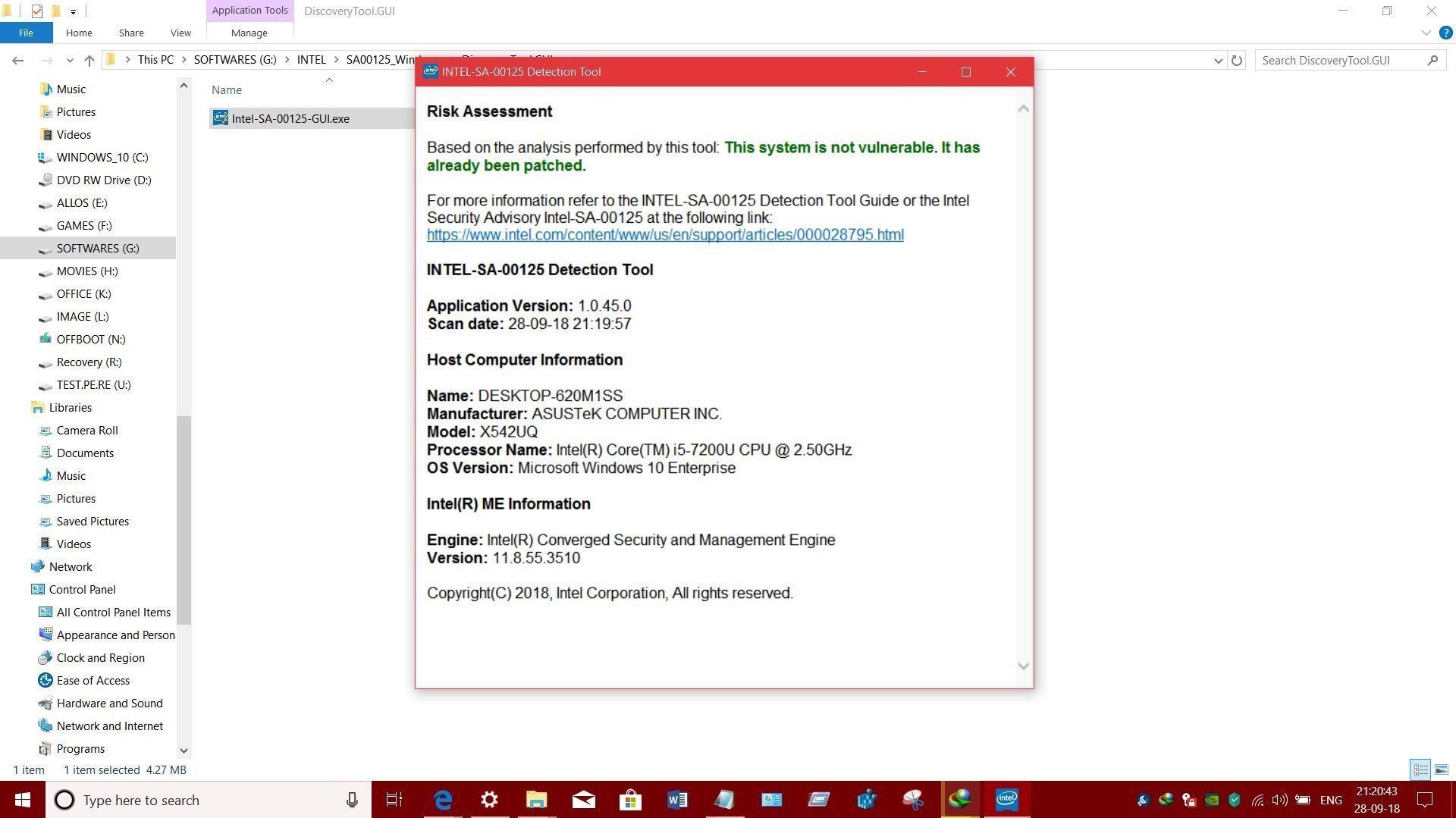Select ALLOS (E:) drive in sidebar
The height and width of the screenshot is (818, 1456).
tap(82, 202)
